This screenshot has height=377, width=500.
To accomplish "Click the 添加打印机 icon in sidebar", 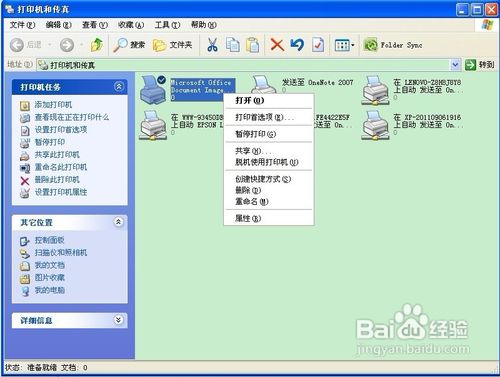I will [25, 105].
